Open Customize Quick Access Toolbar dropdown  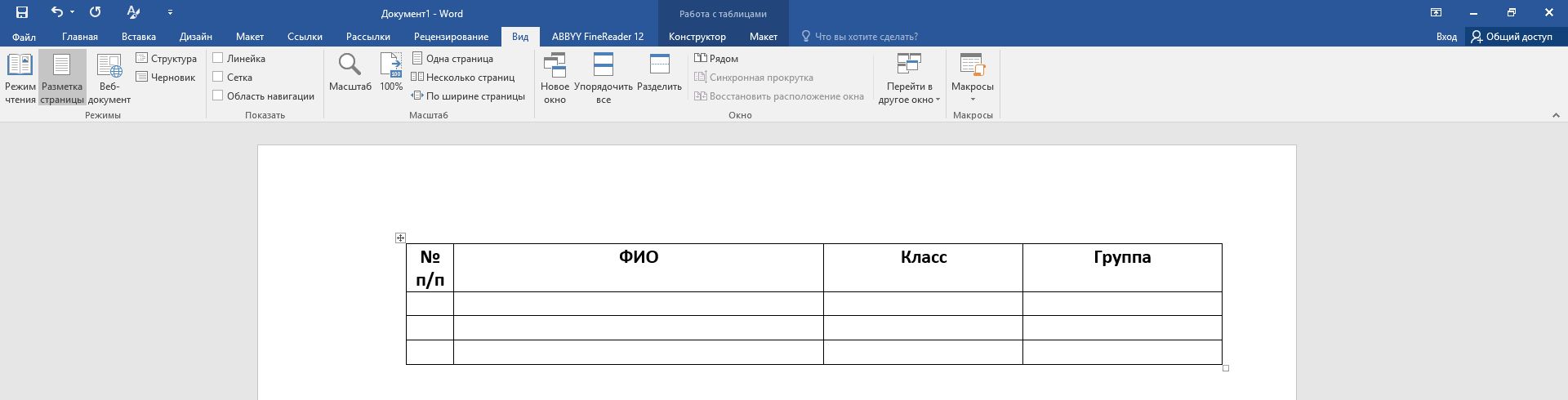coord(170,13)
